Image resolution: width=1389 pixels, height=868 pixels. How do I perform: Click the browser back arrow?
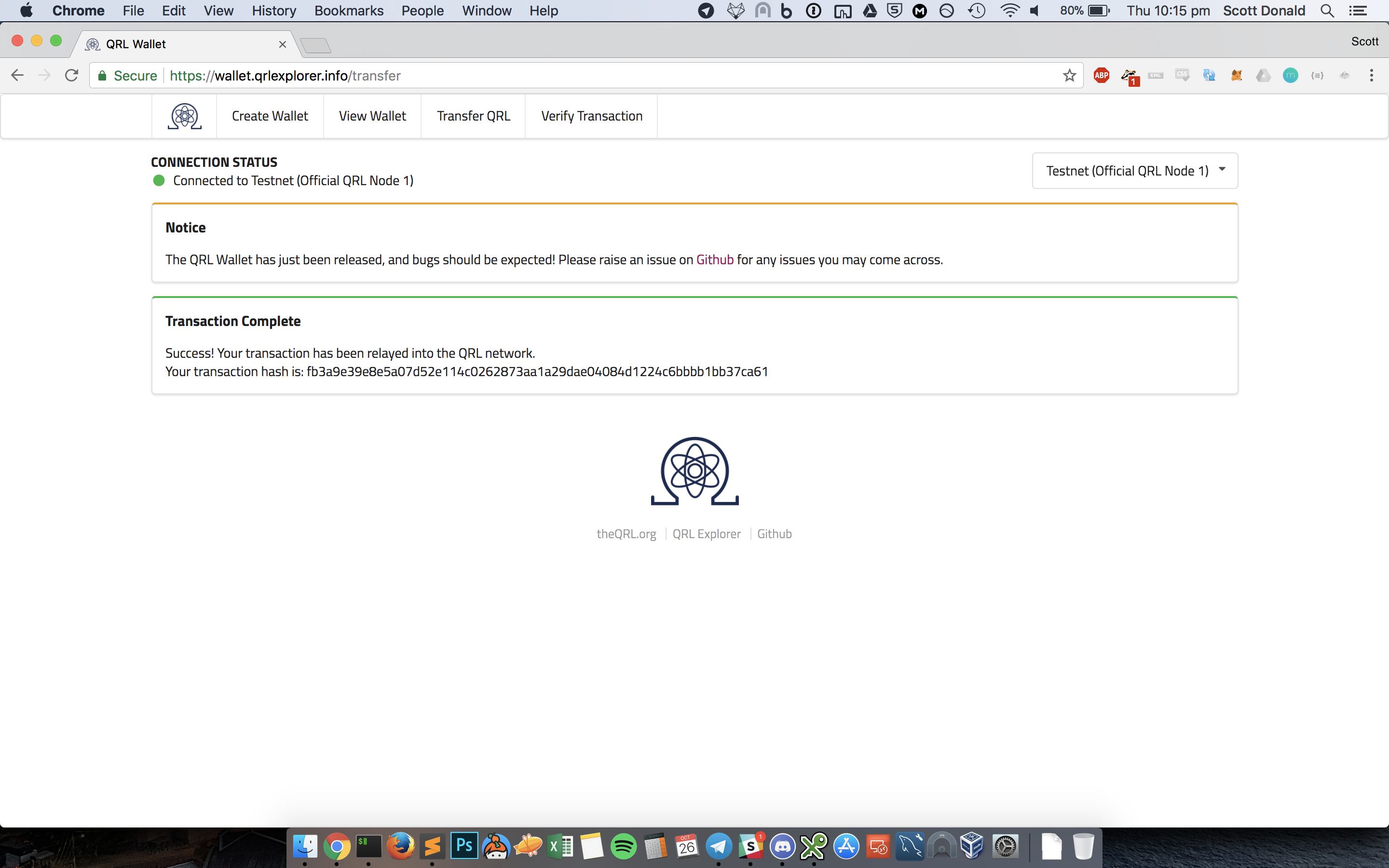(17, 75)
